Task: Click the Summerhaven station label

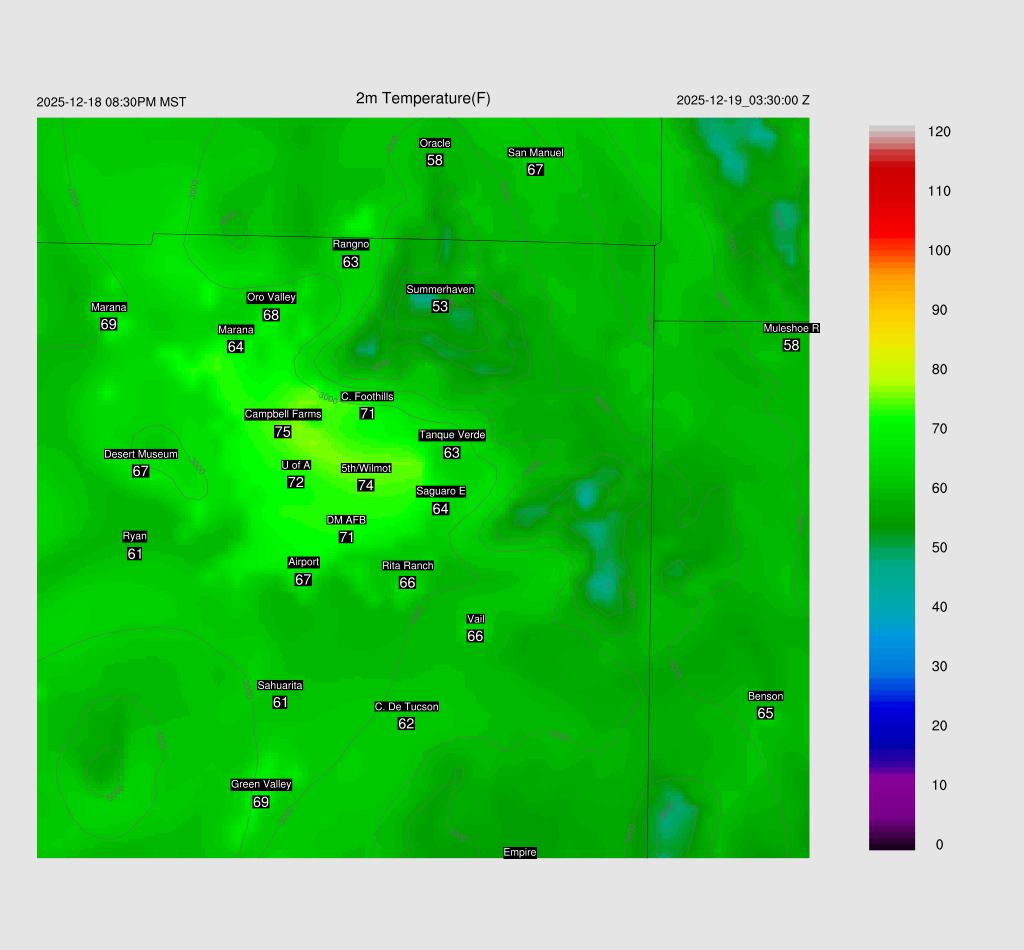Action: click(440, 289)
